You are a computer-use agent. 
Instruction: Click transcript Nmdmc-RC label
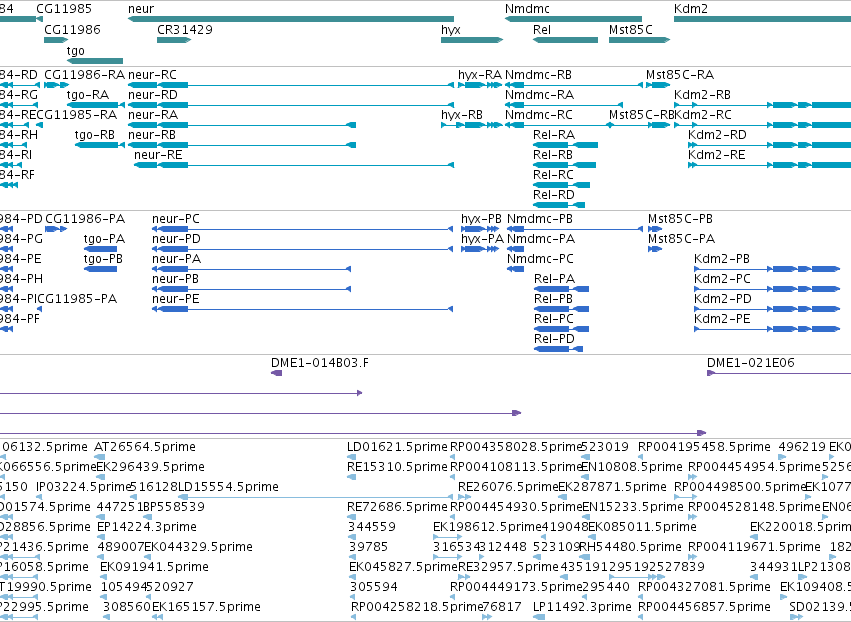click(539, 115)
